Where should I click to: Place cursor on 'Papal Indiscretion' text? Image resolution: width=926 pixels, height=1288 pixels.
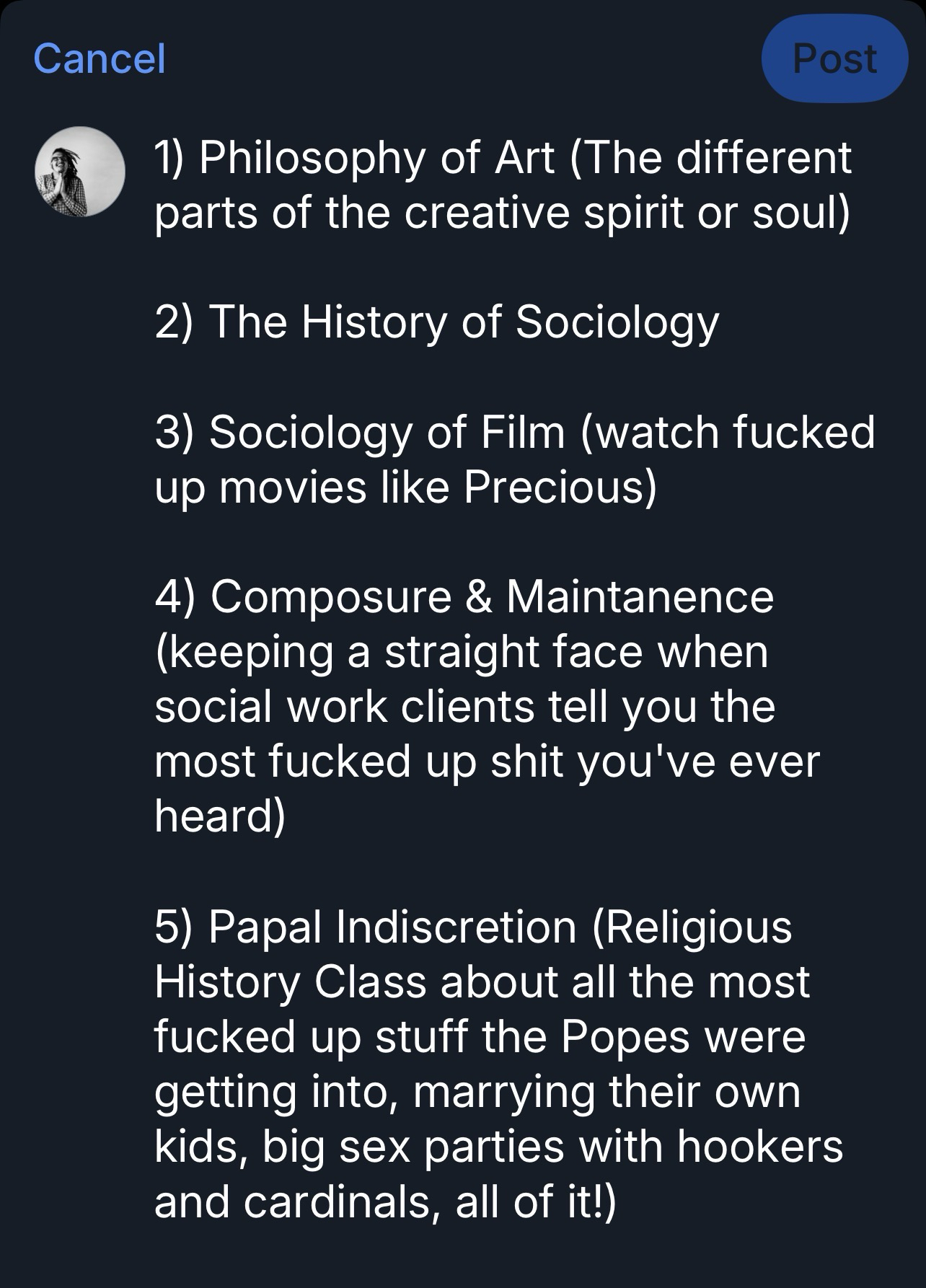click(392, 926)
